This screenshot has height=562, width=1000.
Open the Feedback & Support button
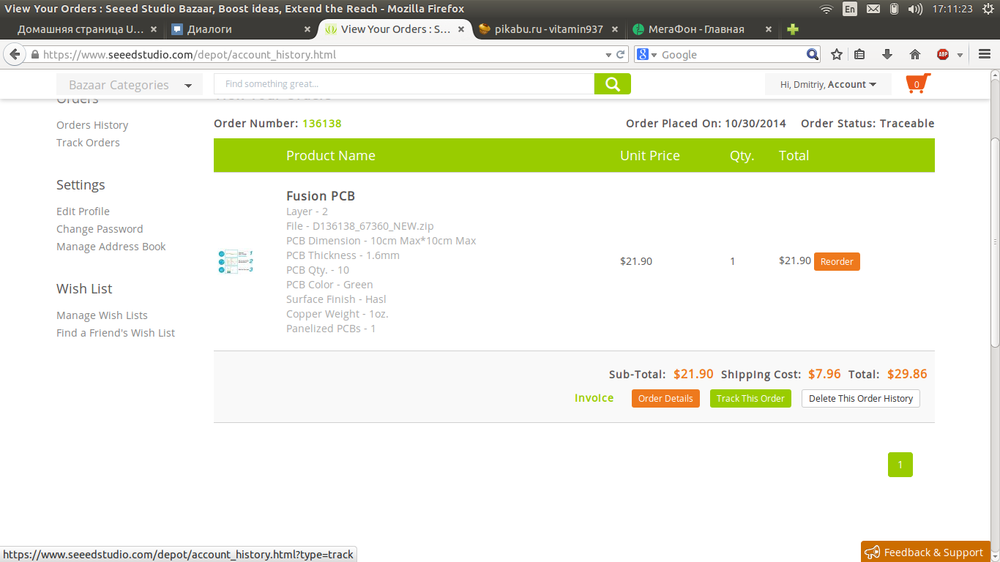[925, 552]
